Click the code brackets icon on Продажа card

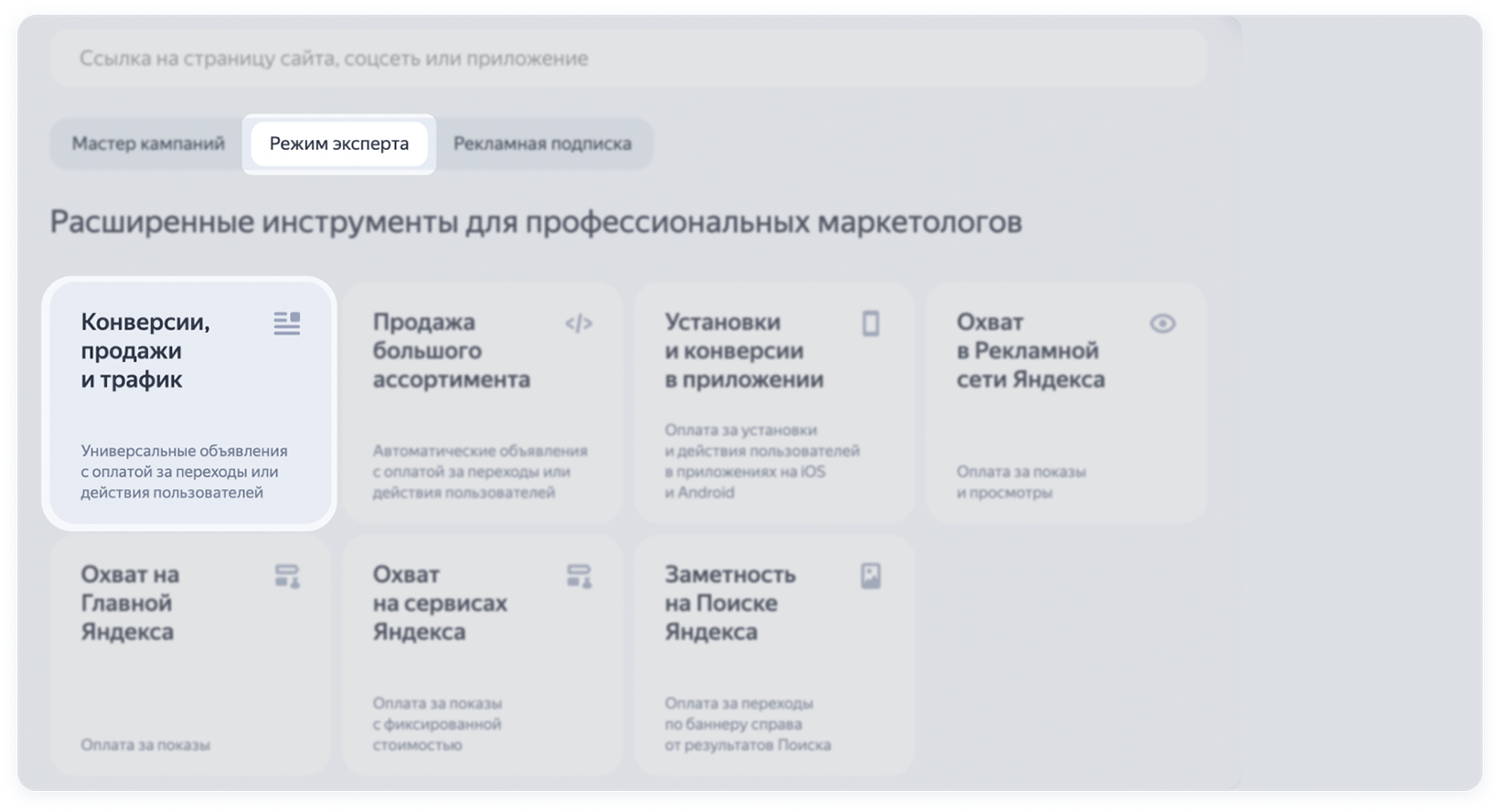[x=579, y=324]
